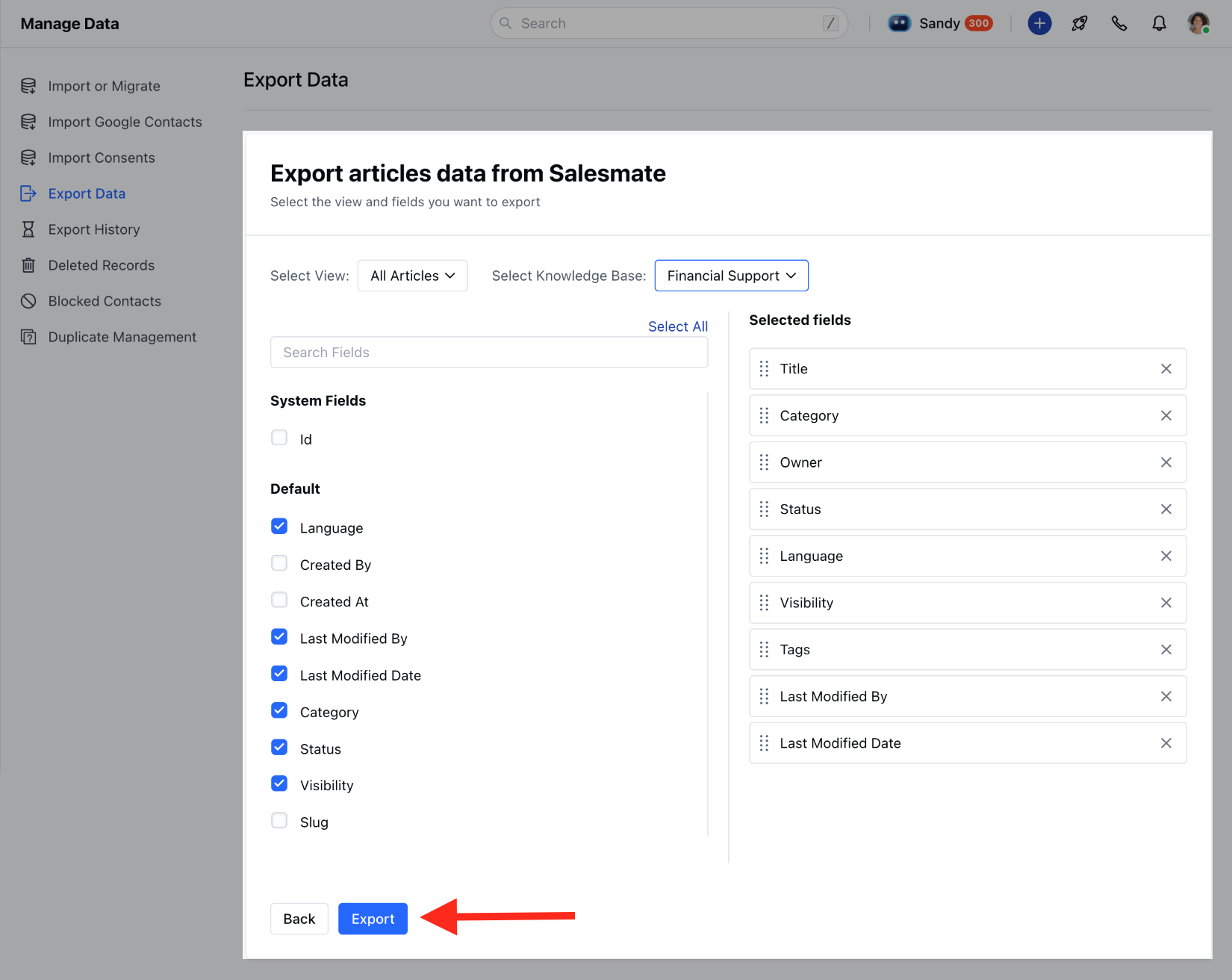Remove Language from selected fields

(x=1166, y=556)
